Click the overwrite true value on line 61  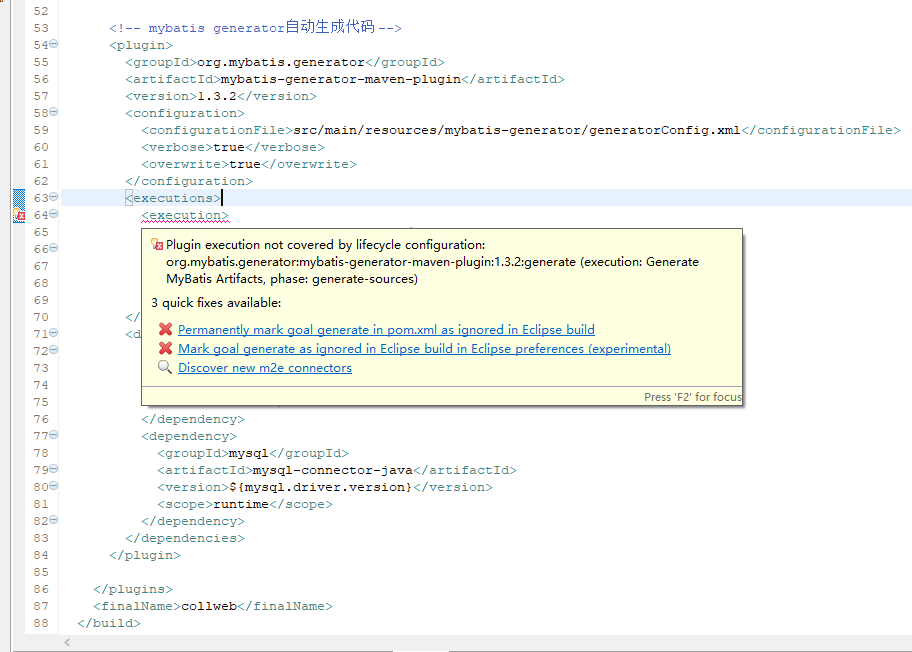tap(245, 164)
